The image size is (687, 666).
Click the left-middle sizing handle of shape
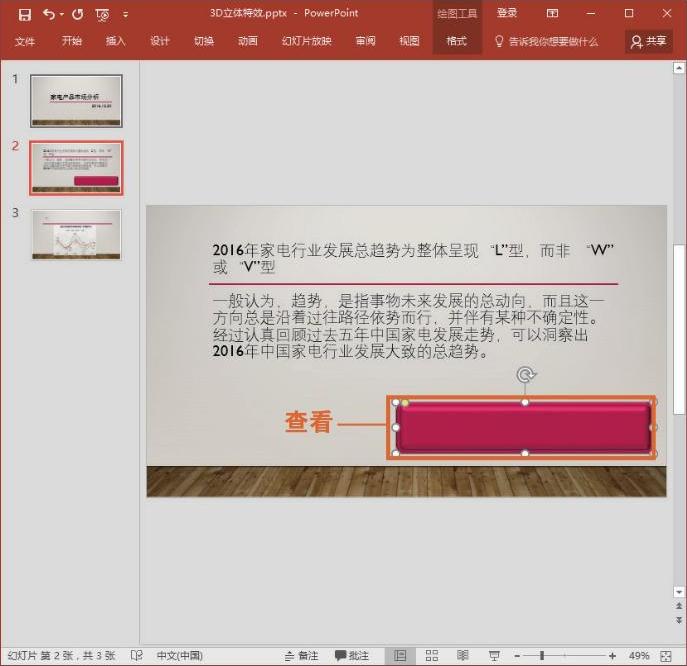(x=396, y=427)
